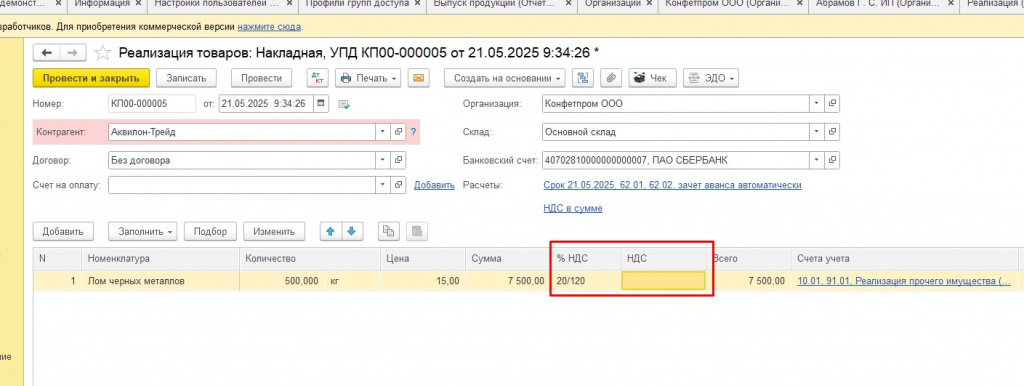Open document structure (related documents) icon
This screenshot has width=1024, height=386.
coord(583,78)
